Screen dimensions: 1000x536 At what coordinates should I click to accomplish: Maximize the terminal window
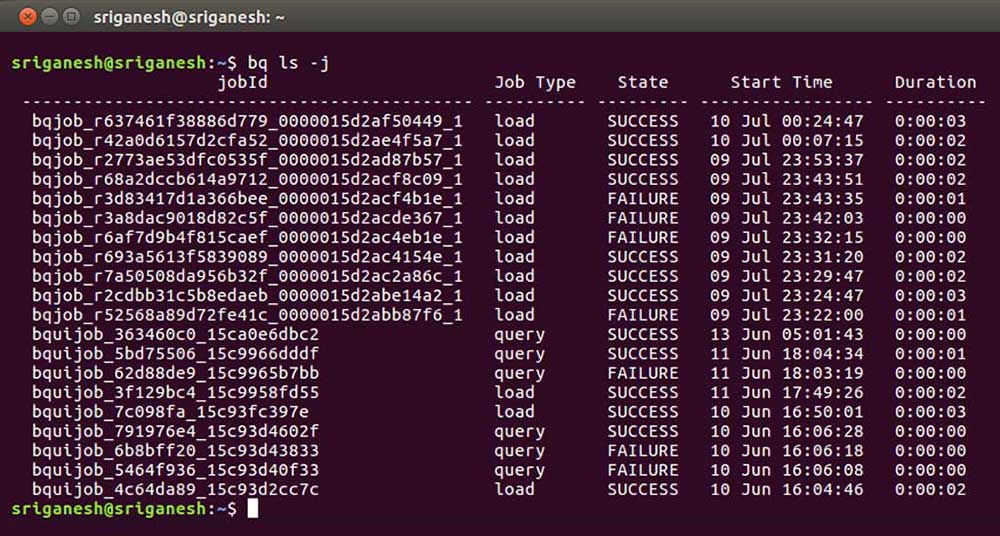click(x=72, y=17)
